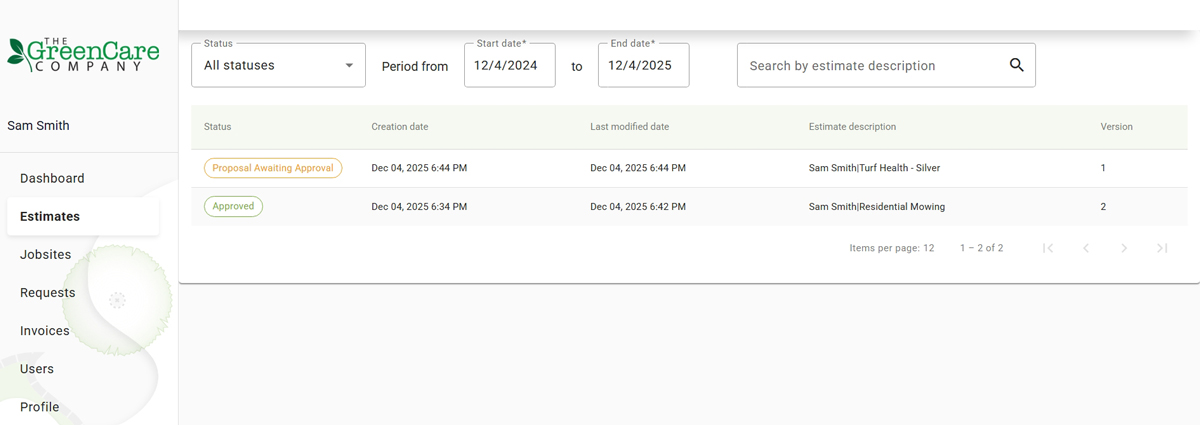Click the 1 – 2 of 2 range label

point(982,248)
